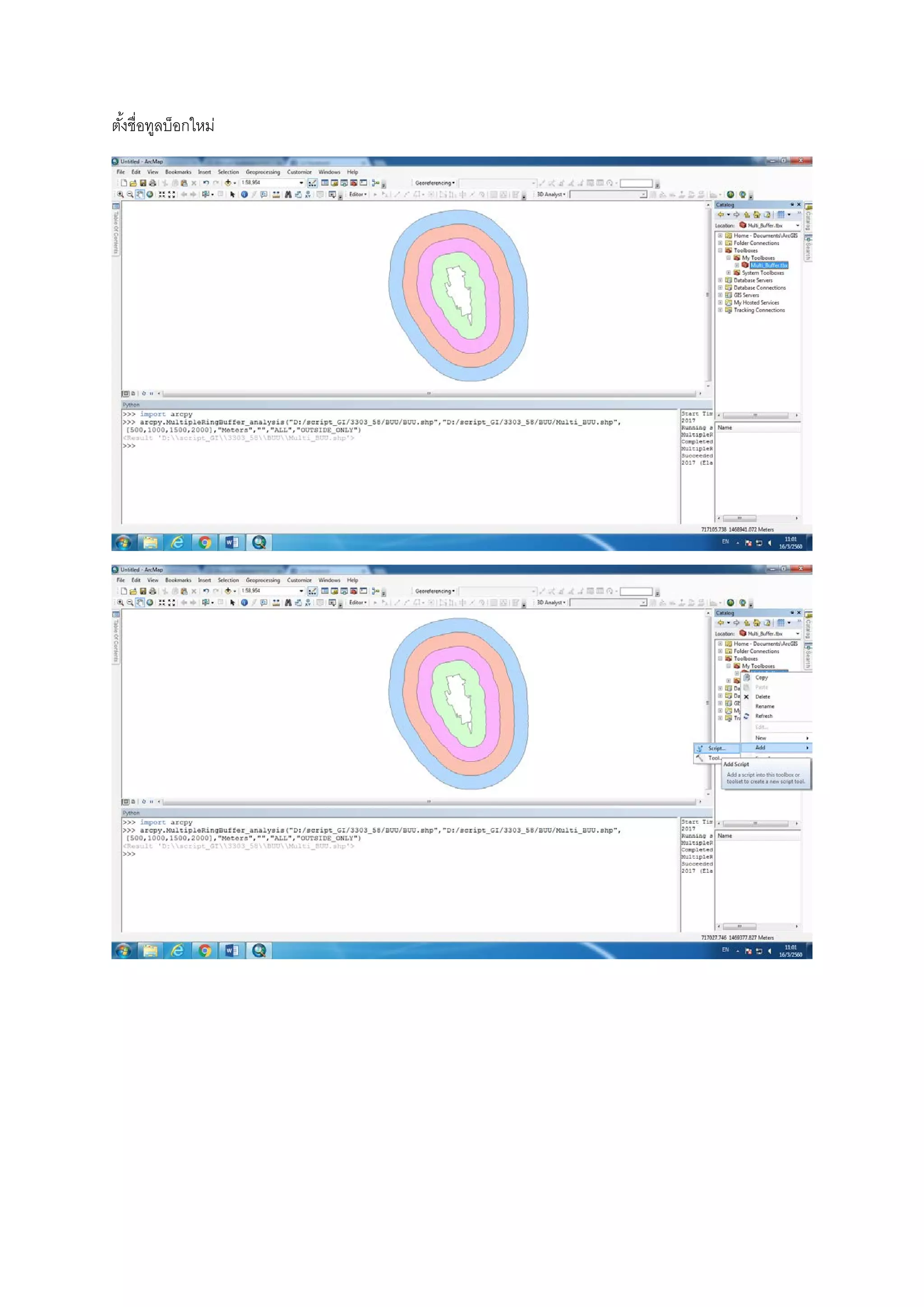Click the Refresh icon in context menu

pos(747,716)
